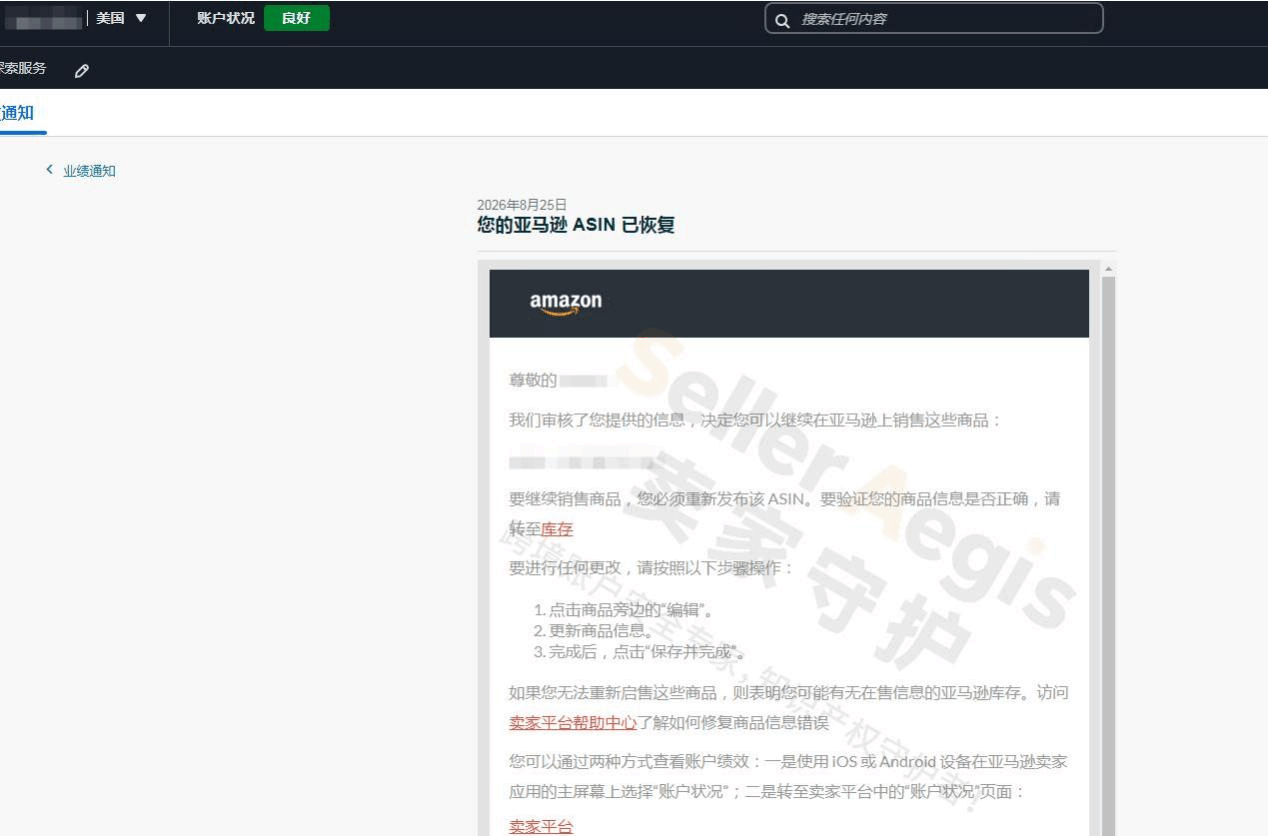This screenshot has height=836, width=1268.
Task: Focus the 搜索任何内容 search field
Action: [934, 19]
